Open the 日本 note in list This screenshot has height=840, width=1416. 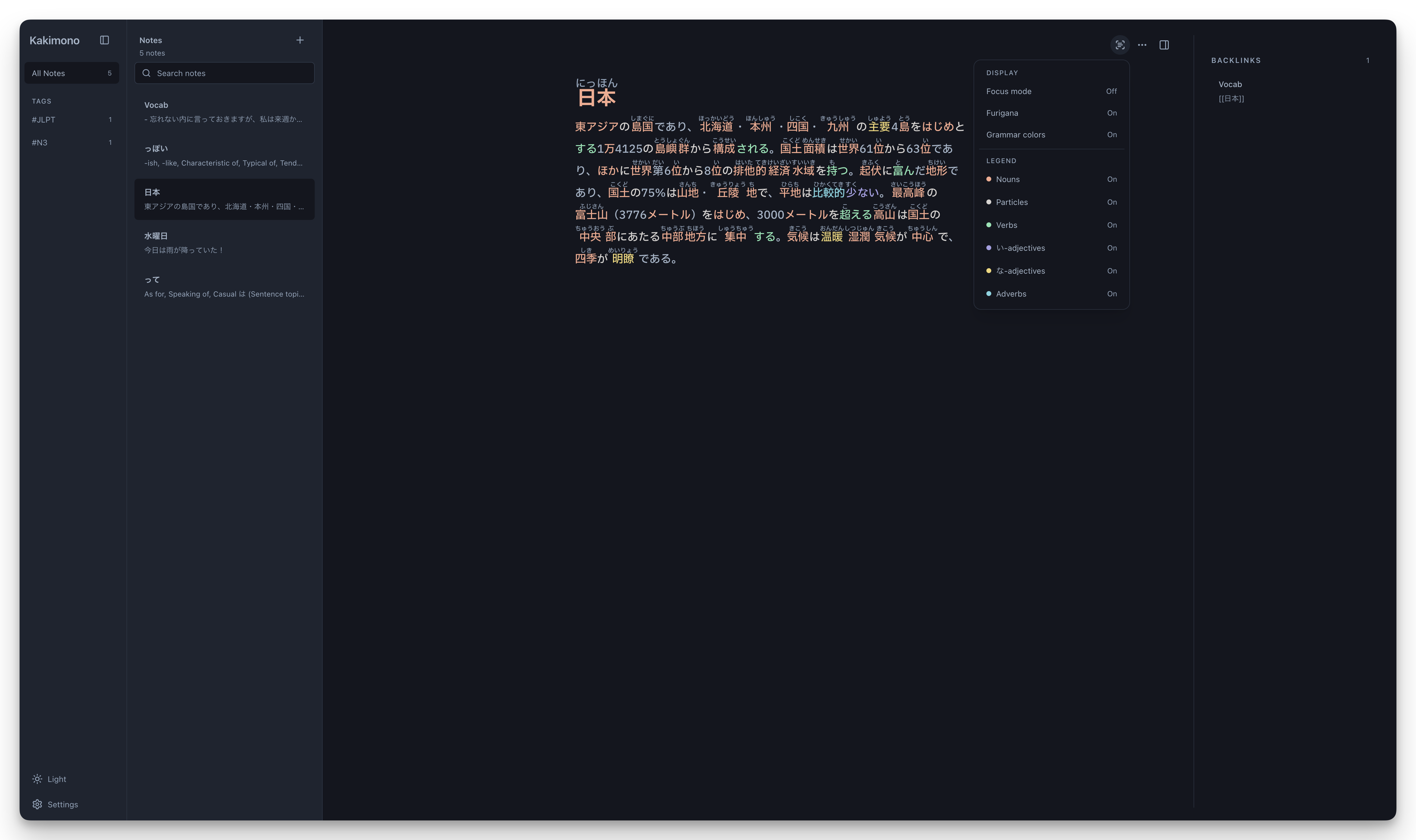tap(224, 199)
